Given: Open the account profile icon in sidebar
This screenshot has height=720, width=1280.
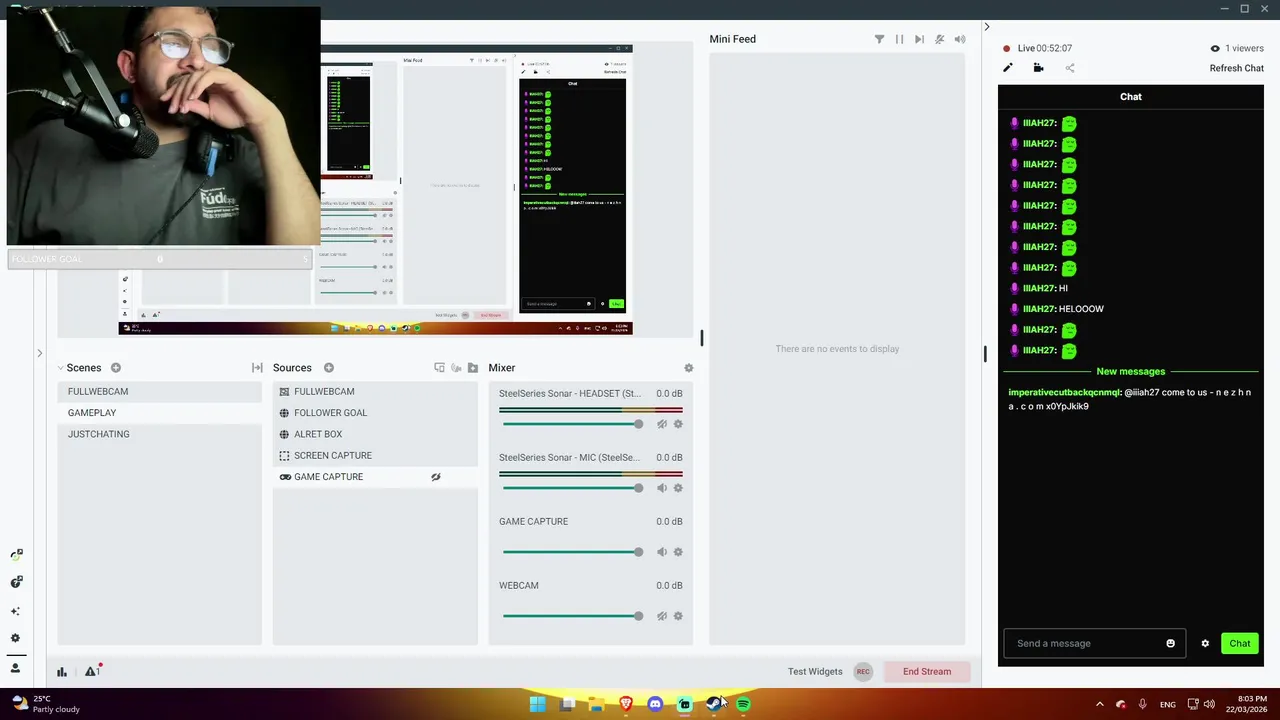Looking at the screenshot, I should (15, 668).
